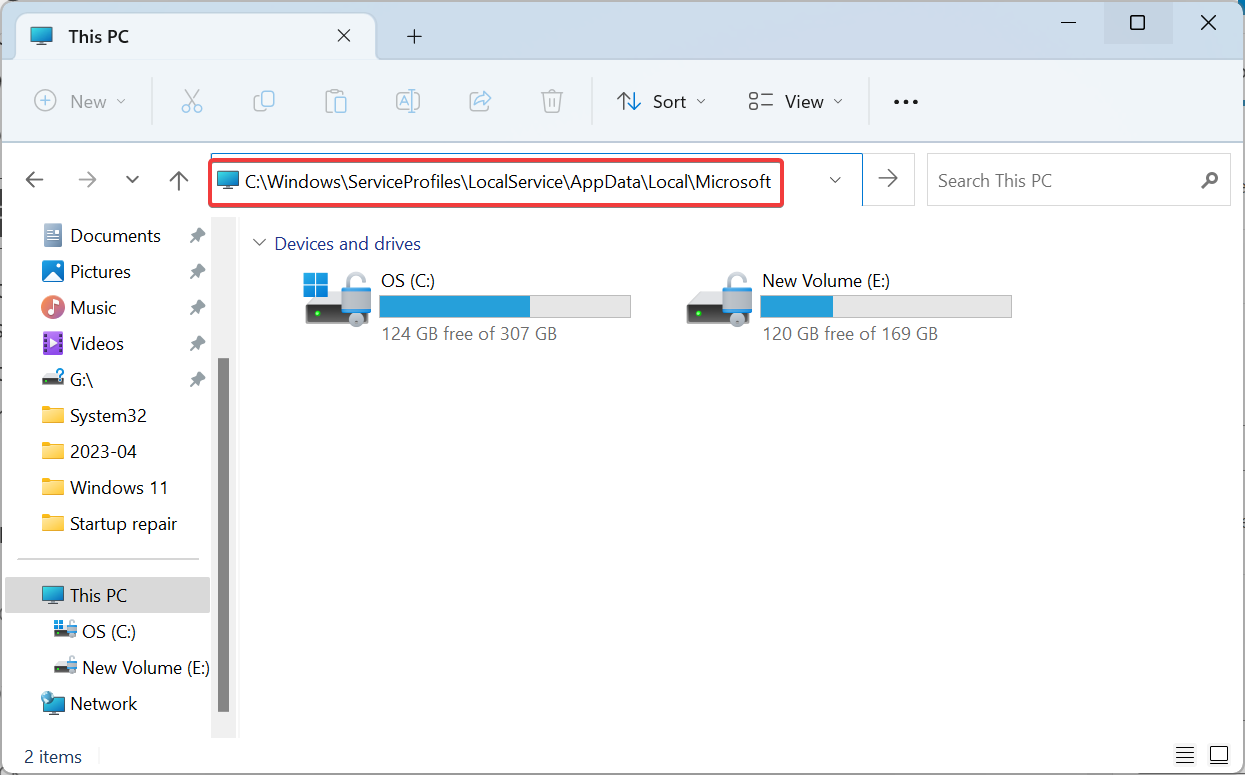Open the See more options ellipsis
The image size is (1245, 775).
(x=905, y=101)
